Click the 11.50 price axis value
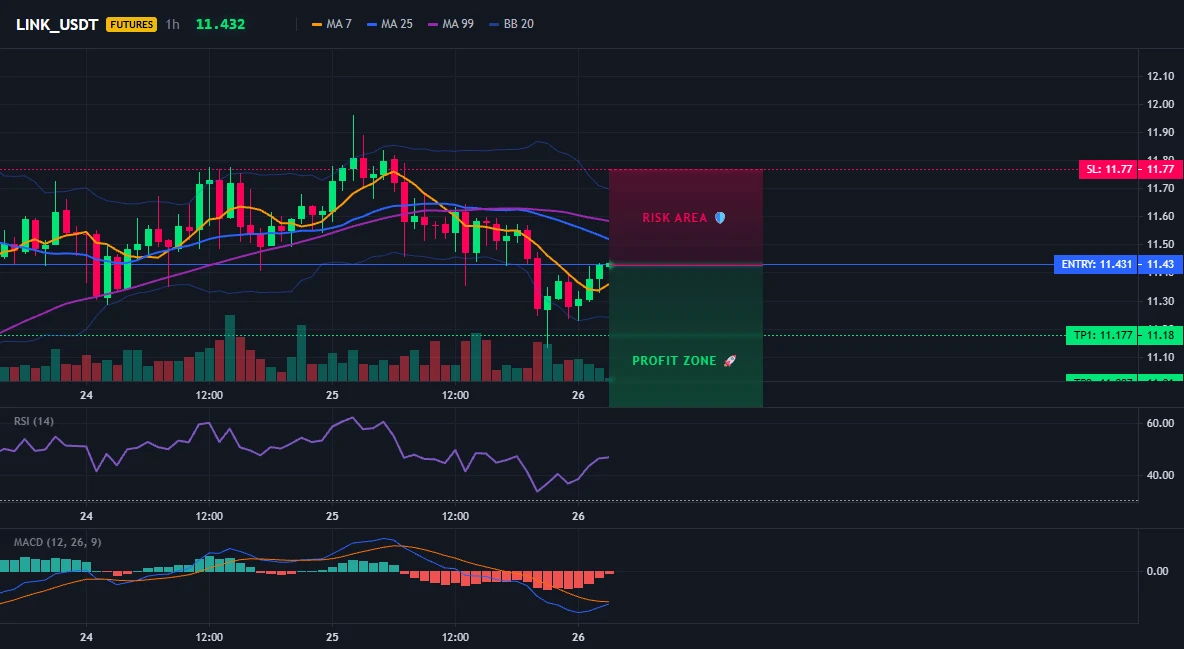 click(1161, 245)
